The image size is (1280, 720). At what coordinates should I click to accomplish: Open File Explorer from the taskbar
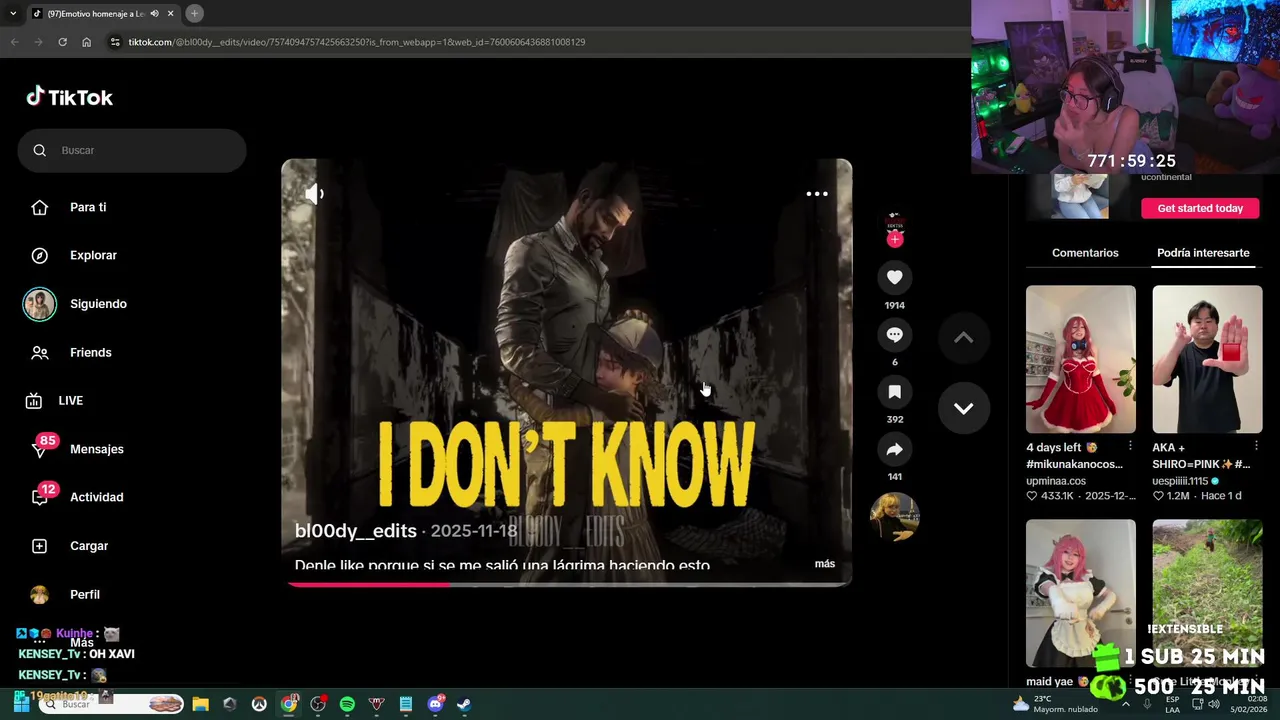click(x=200, y=704)
